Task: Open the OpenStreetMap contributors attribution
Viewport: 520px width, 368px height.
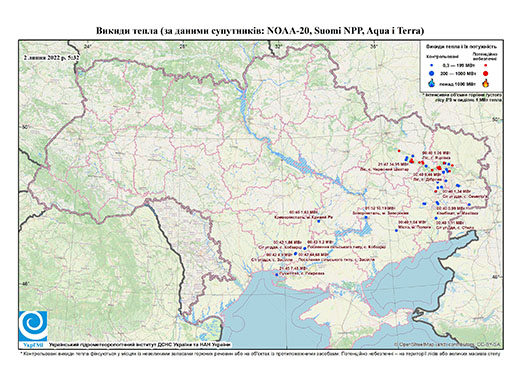Action: [447, 344]
